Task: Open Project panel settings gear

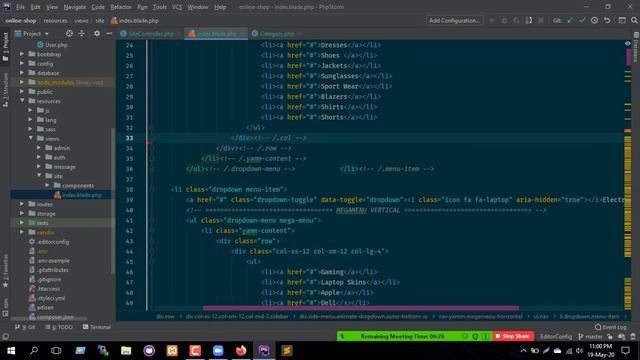Action: [97, 33]
